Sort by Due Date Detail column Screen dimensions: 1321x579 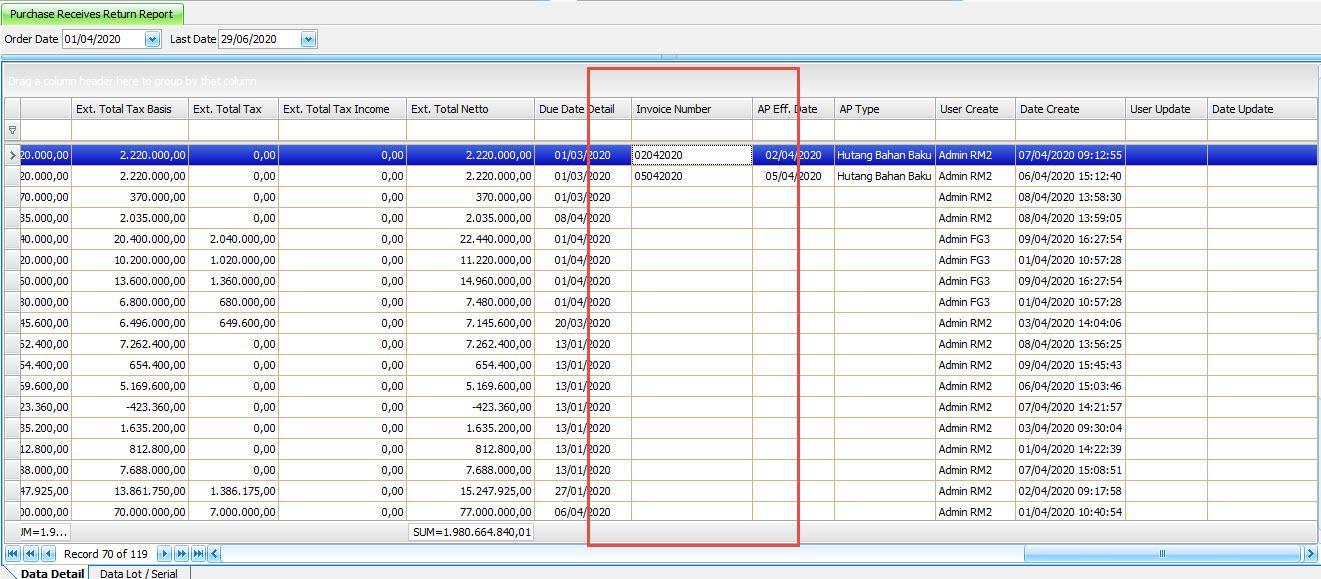[582, 109]
